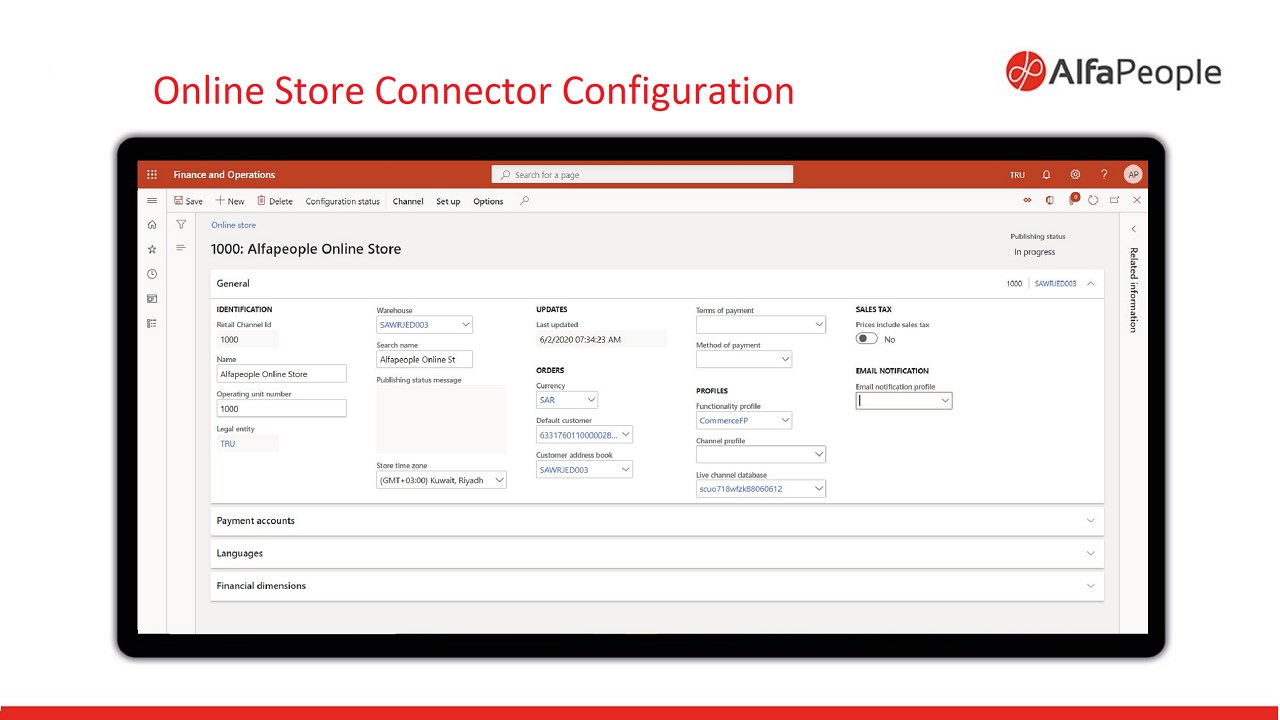The image size is (1280, 720).
Task: Expand the Financial dimensions section
Action: [657, 586]
